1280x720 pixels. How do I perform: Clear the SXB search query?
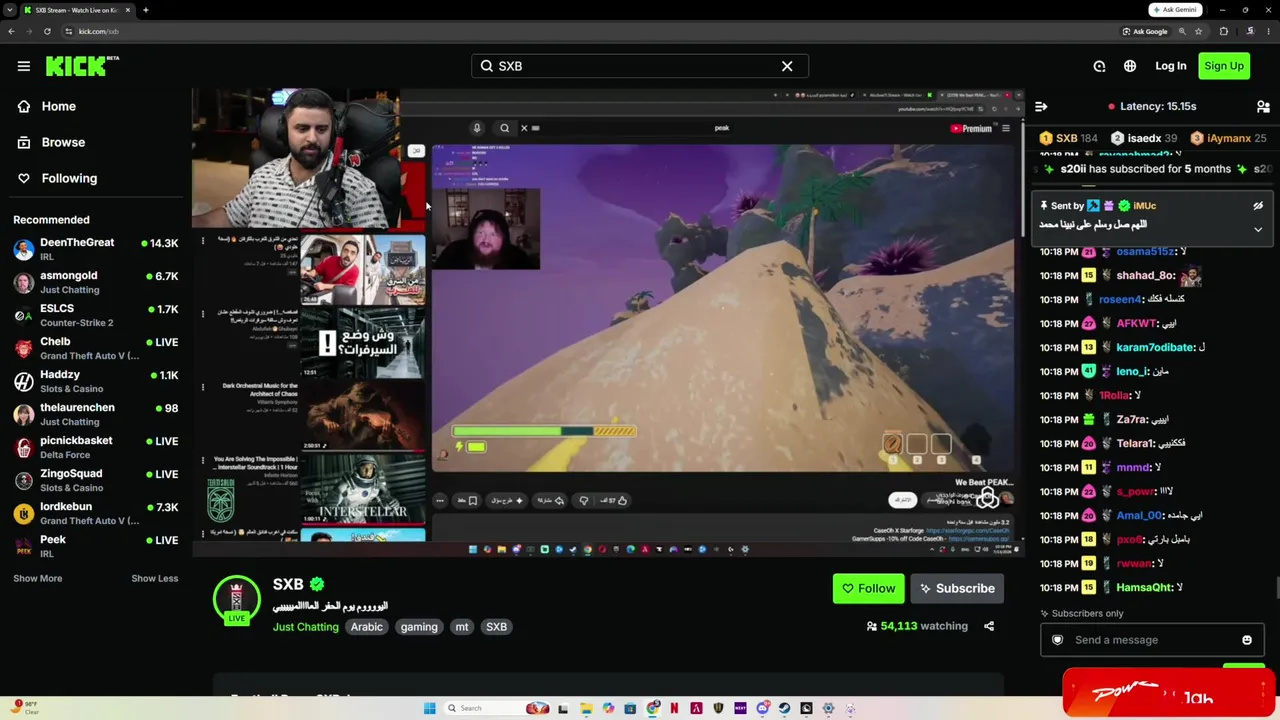787,66
